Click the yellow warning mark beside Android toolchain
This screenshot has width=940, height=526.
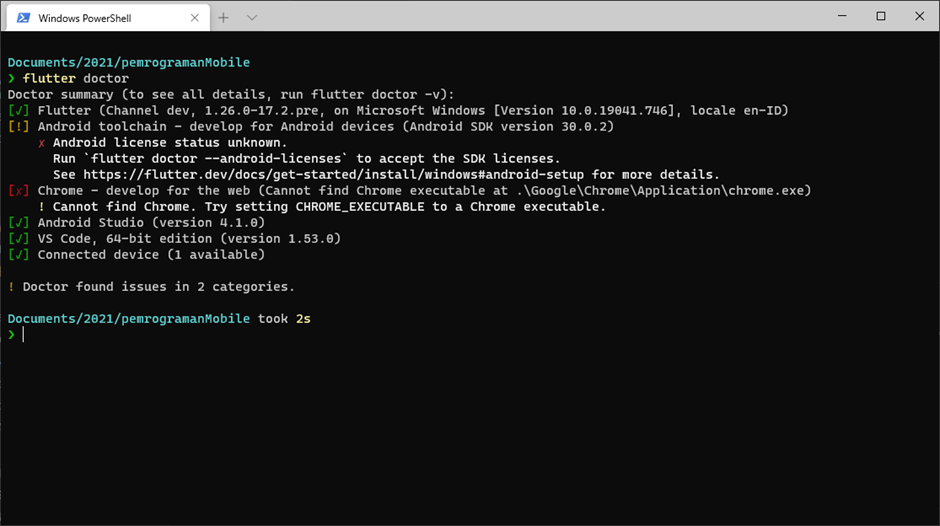pos(19,127)
